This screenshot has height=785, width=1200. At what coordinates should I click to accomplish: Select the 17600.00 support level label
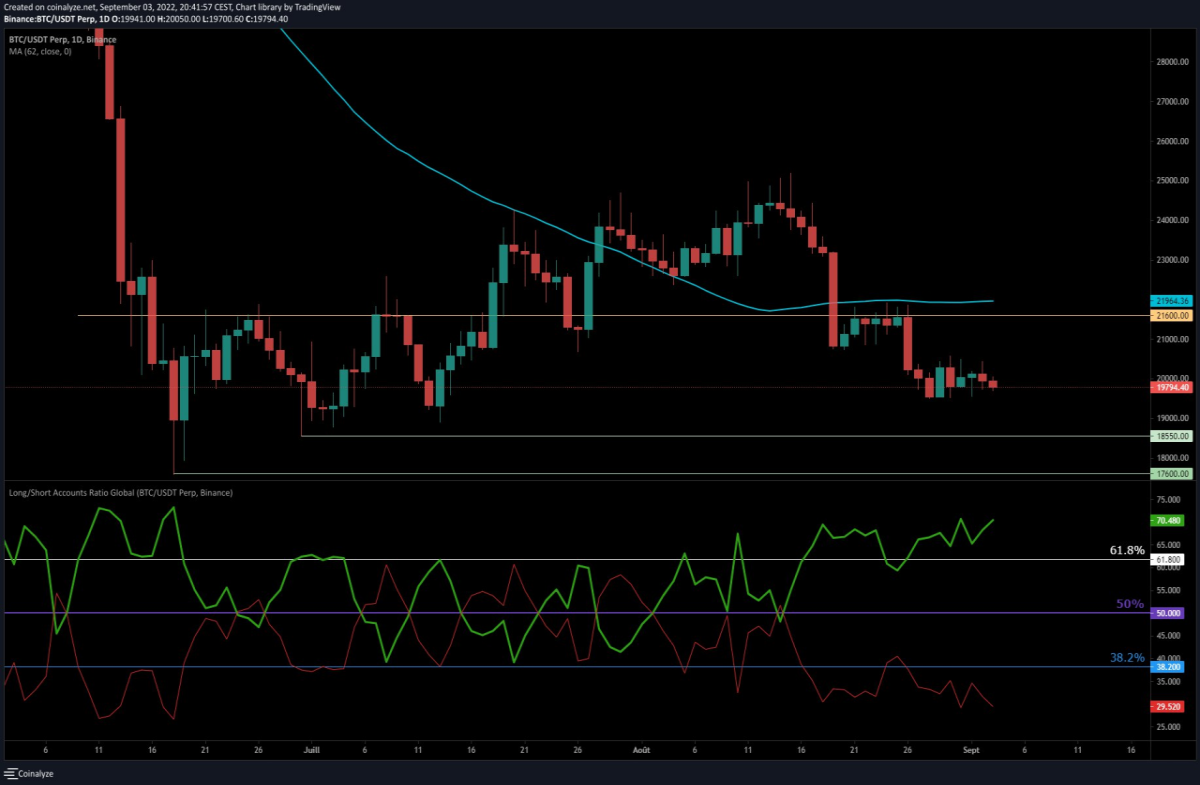coord(1169,474)
